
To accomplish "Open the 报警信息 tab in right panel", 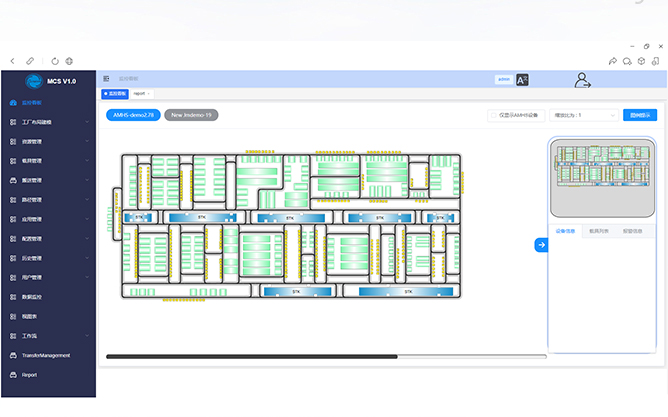I will tap(632, 231).
